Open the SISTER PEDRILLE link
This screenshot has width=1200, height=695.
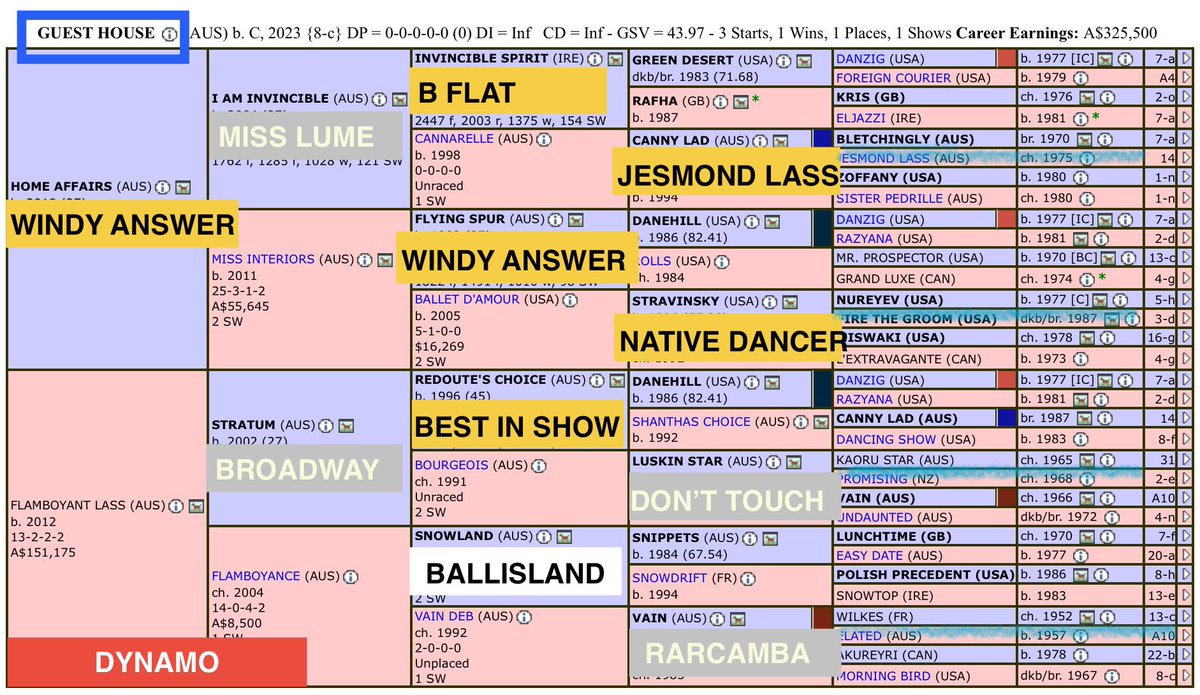click(x=889, y=198)
